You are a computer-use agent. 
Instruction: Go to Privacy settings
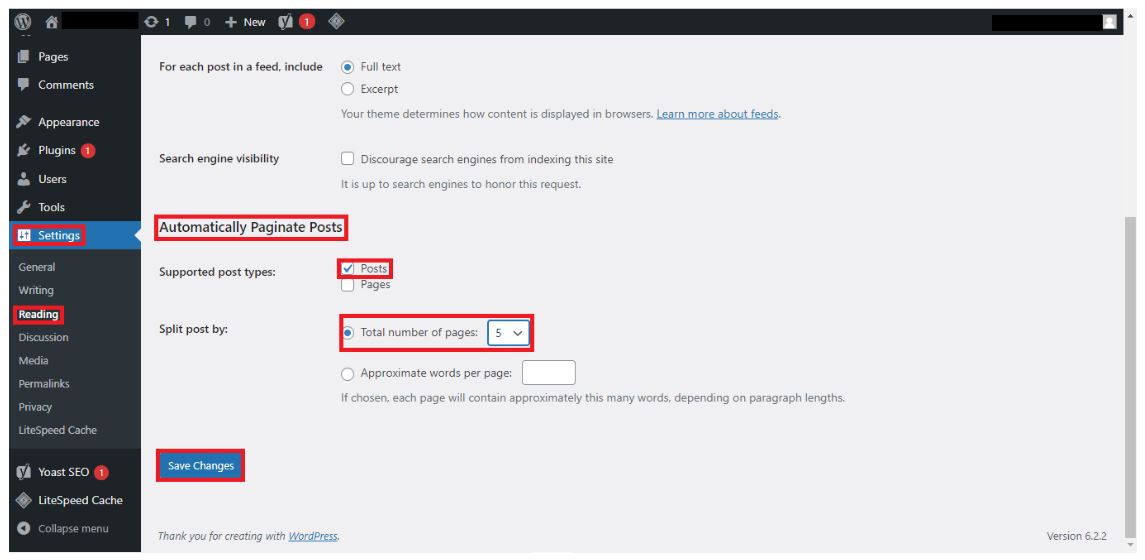point(36,407)
